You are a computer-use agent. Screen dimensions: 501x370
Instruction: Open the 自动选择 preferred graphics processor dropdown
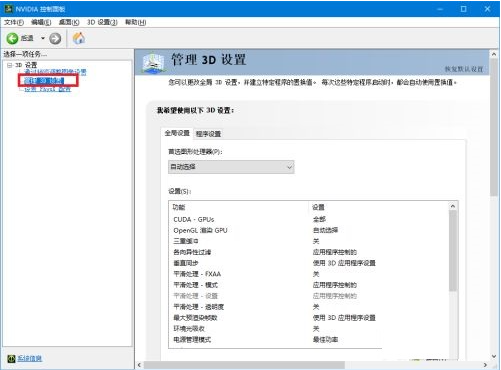click(x=231, y=167)
